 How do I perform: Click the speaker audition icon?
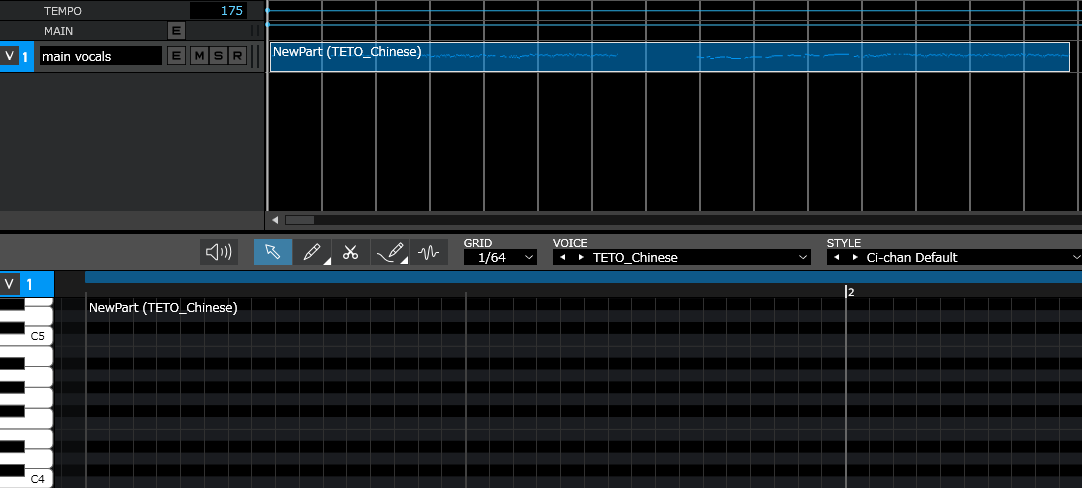point(218,252)
